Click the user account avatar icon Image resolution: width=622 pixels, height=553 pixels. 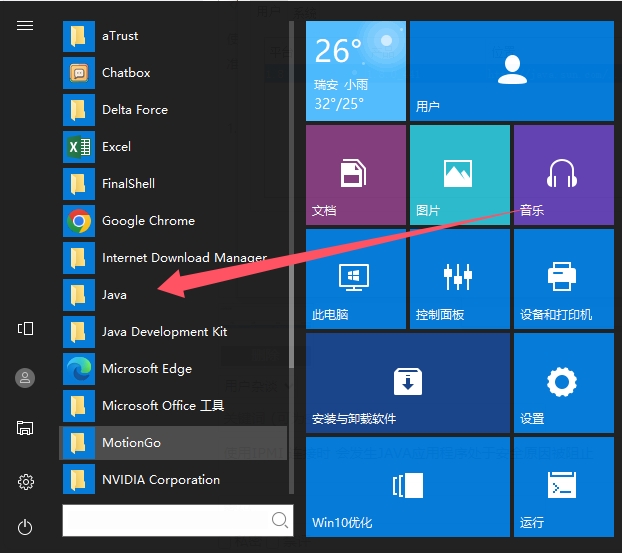click(x=25, y=378)
